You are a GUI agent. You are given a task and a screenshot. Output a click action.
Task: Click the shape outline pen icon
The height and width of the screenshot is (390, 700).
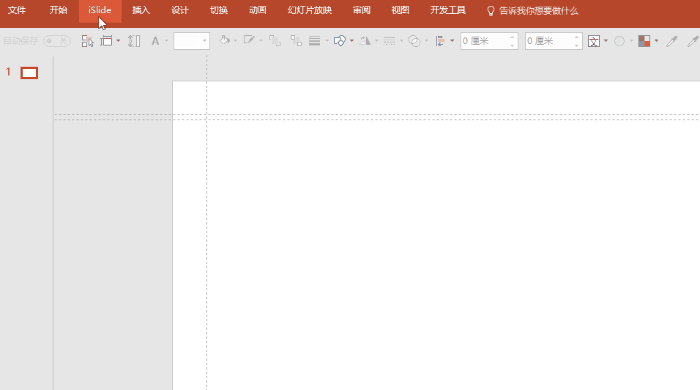(249, 41)
